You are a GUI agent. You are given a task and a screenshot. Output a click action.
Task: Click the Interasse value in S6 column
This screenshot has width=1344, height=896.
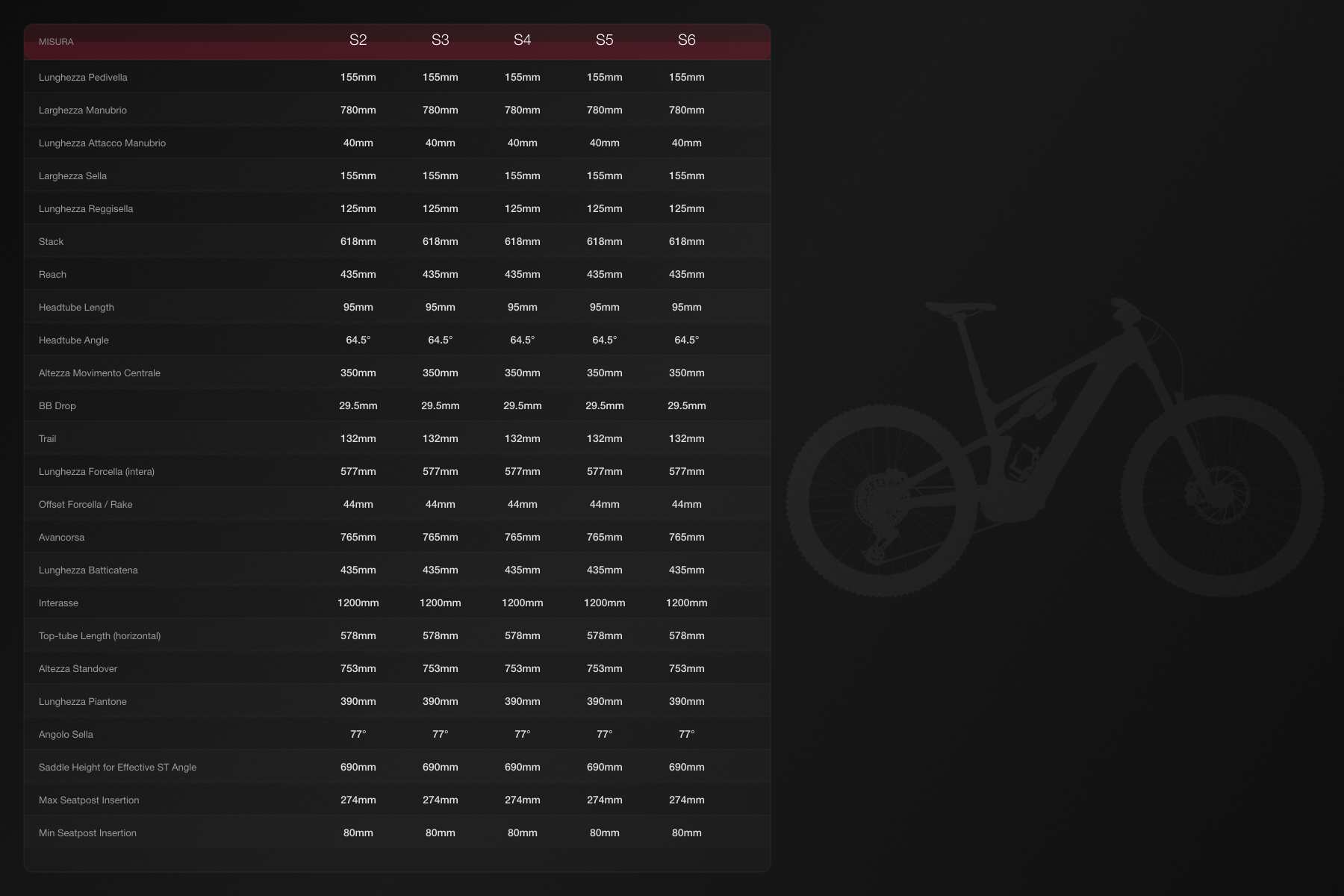686,603
